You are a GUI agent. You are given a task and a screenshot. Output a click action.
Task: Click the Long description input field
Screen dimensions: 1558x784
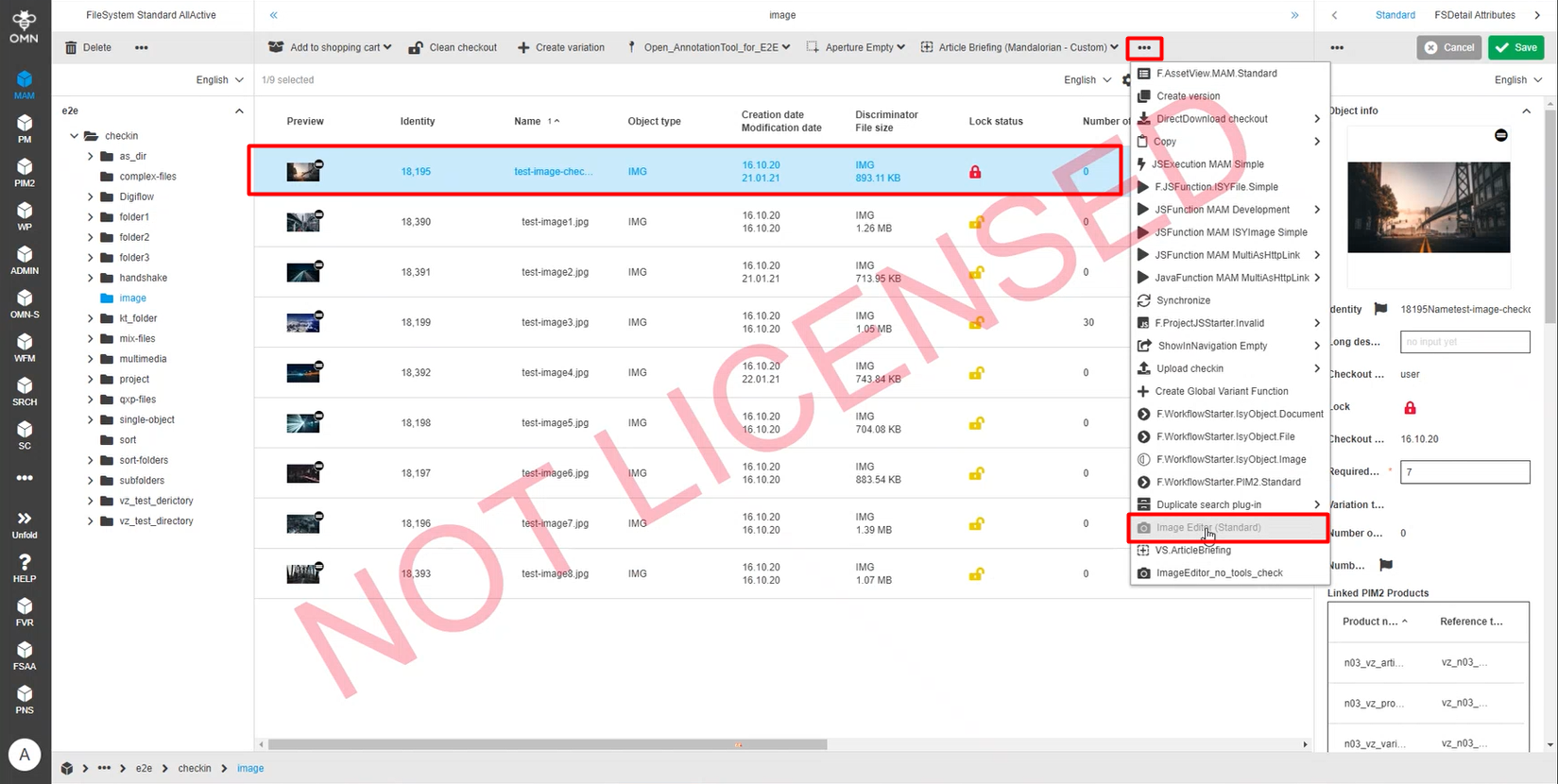tap(1464, 342)
